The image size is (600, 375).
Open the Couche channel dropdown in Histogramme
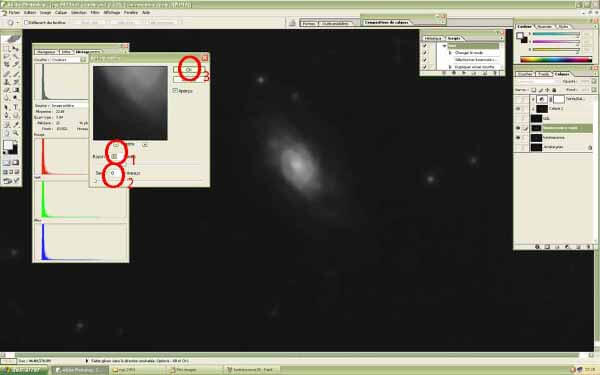[68, 60]
